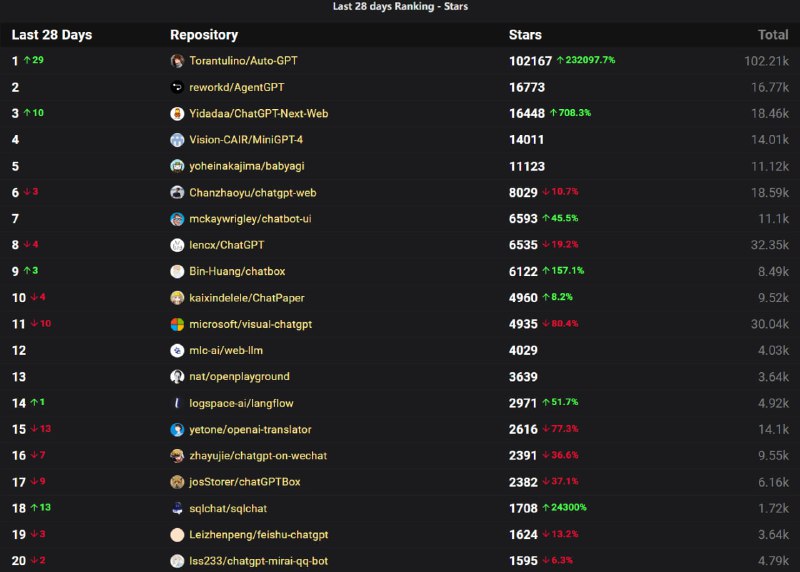This screenshot has width=800, height=572.
Task: Click the Last 28 Days column header
Action: click(x=52, y=35)
